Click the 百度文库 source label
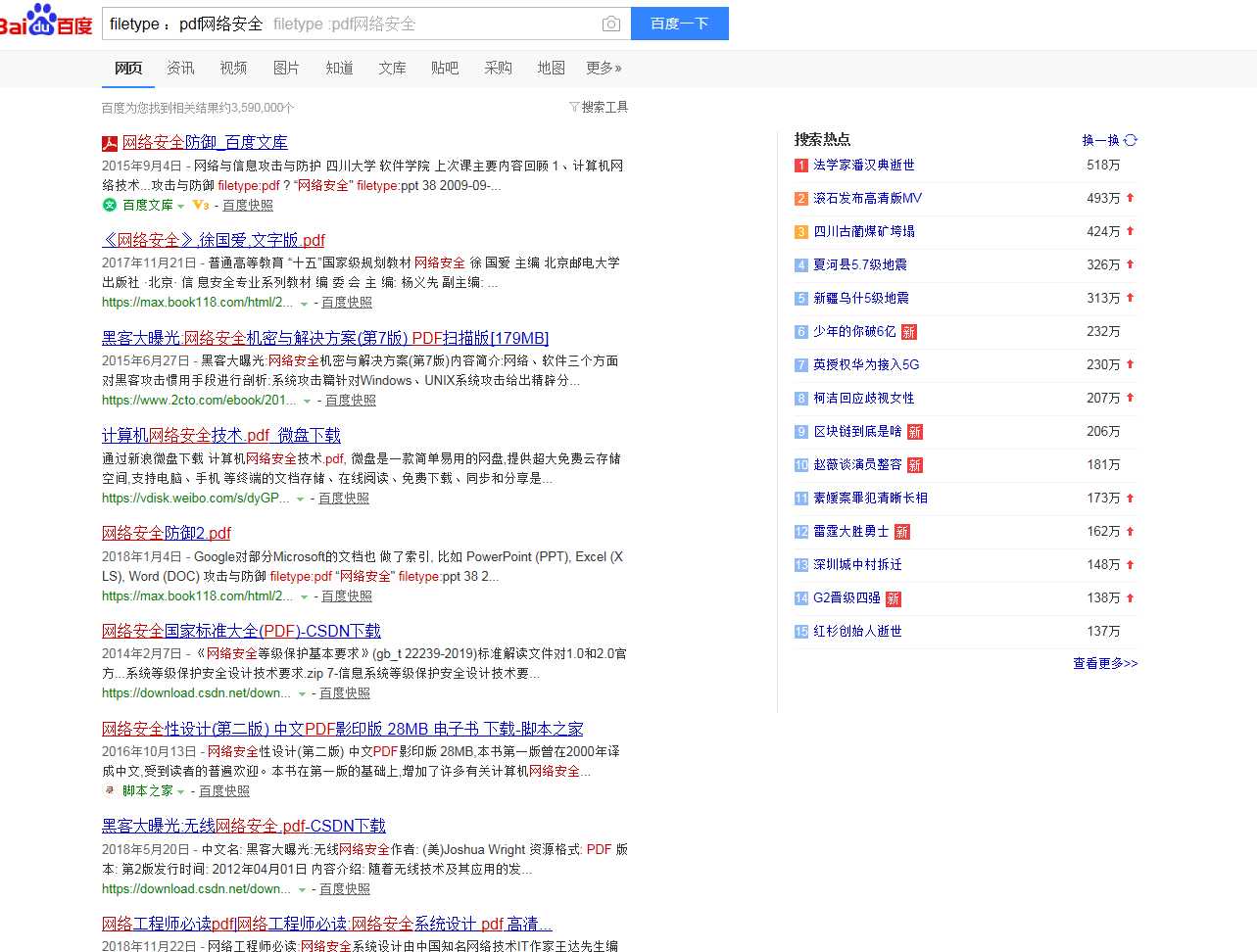 [148, 205]
